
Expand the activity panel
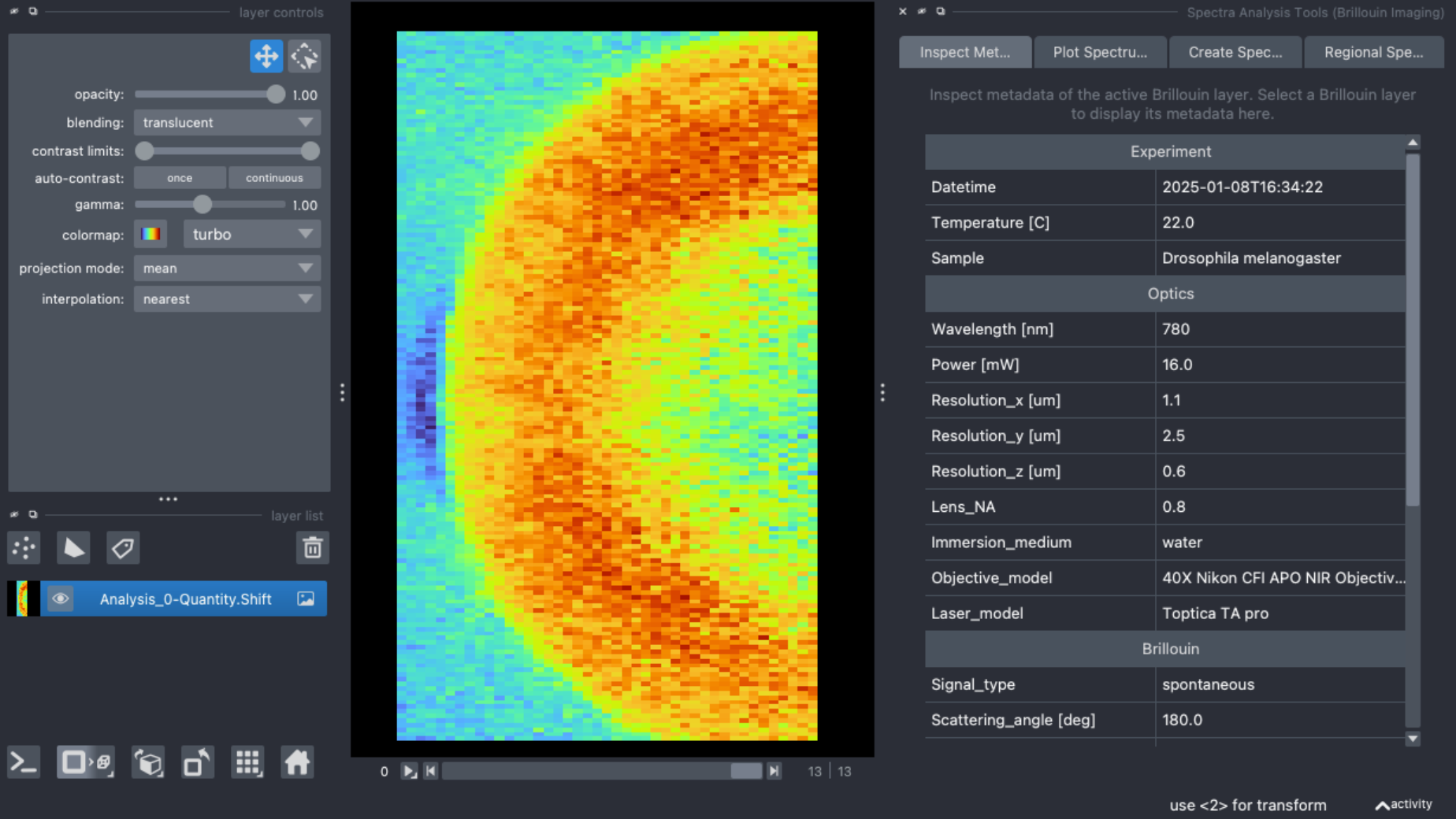tap(1404, 804)
